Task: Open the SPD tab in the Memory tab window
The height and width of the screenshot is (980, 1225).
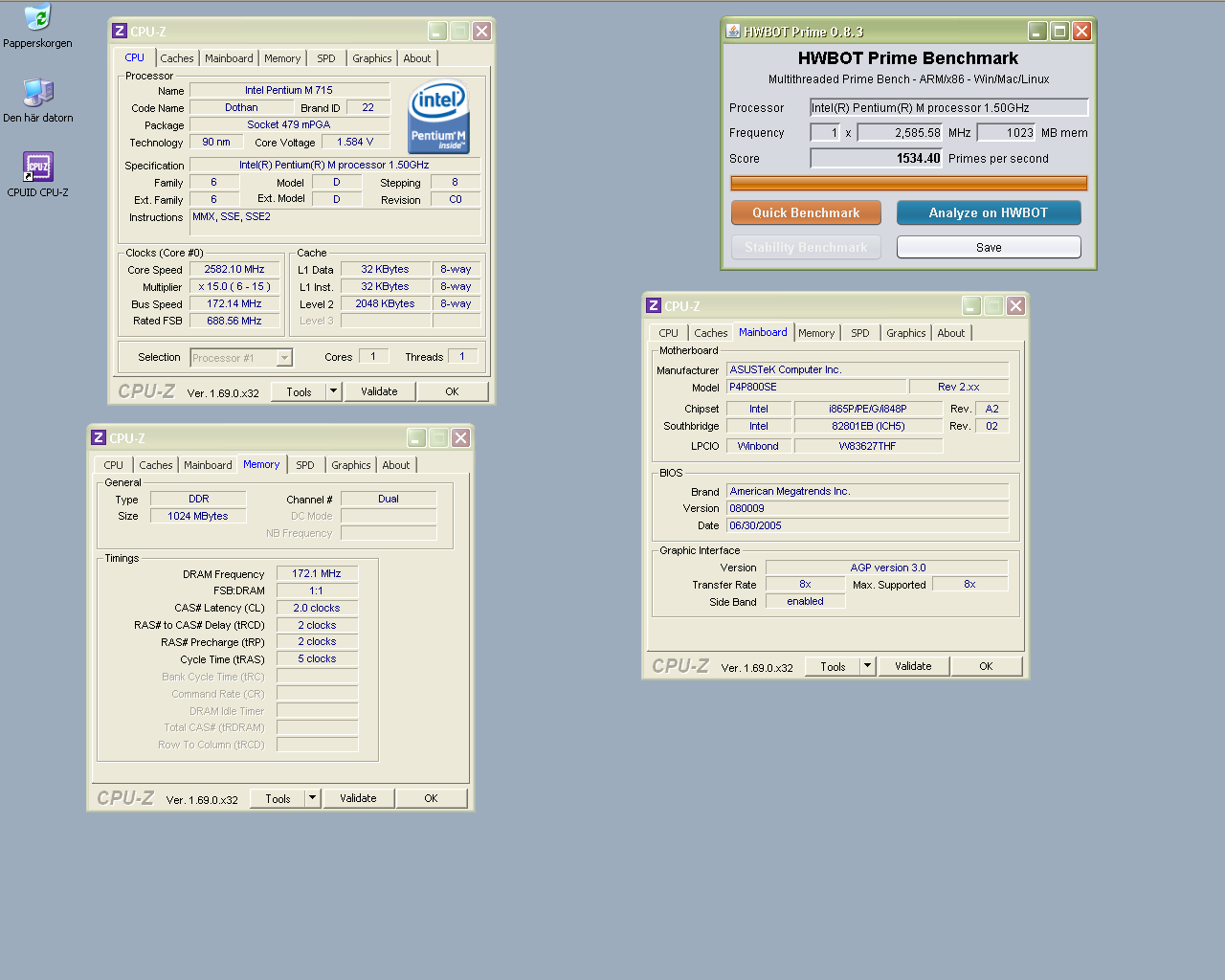Action: coord(305,465)
